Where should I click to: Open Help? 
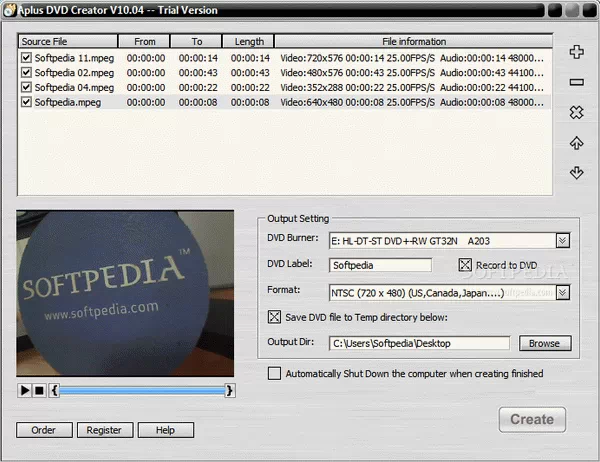tap(166, 430)
